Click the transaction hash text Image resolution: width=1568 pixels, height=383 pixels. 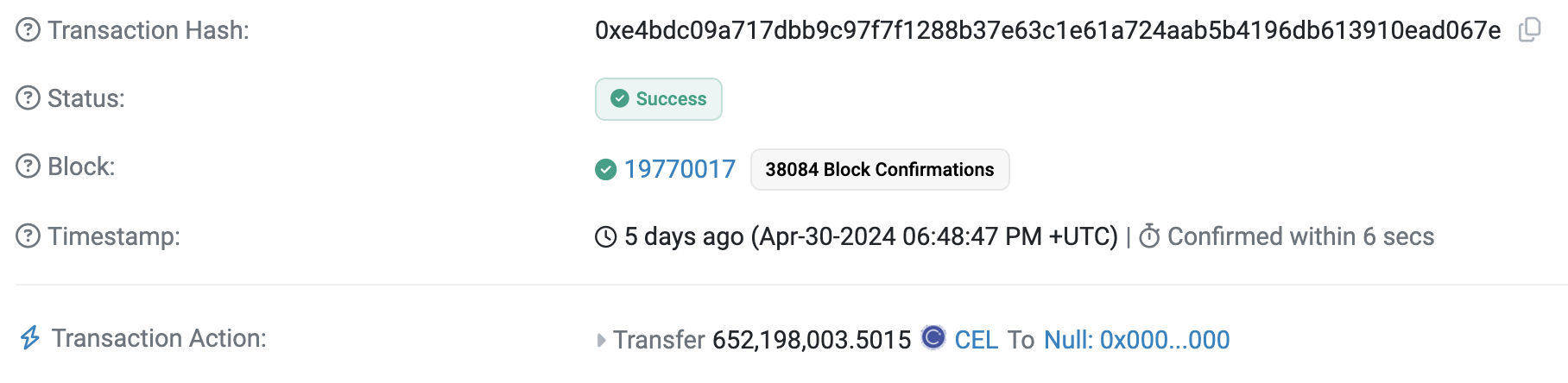[1047, 30]
